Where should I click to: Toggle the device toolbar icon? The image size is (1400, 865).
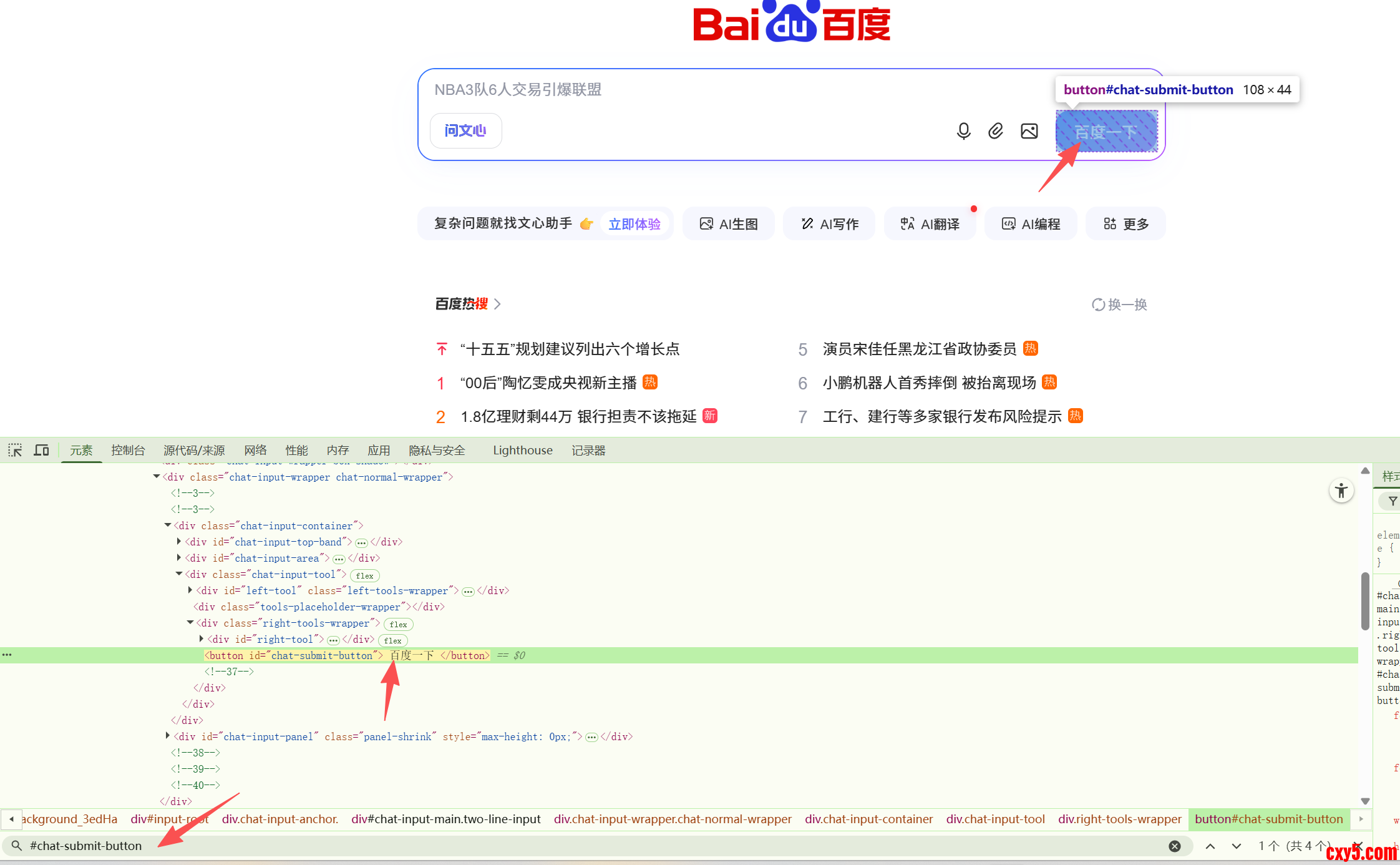point(41,450)
